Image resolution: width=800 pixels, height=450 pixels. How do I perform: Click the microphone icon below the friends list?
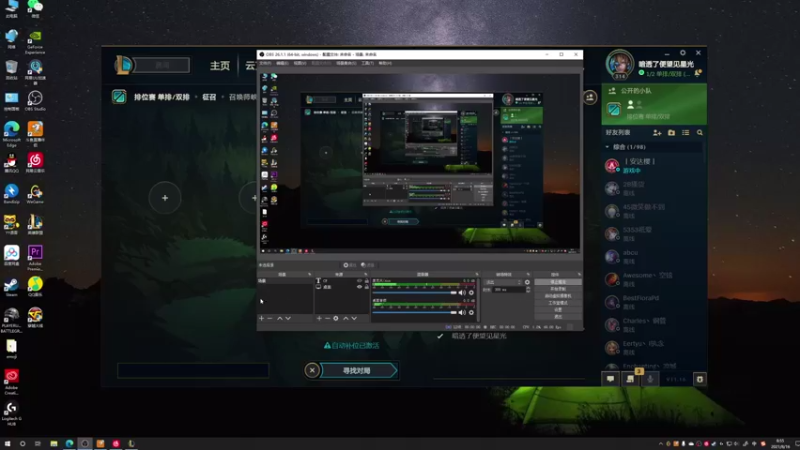[x=650, y=379]
